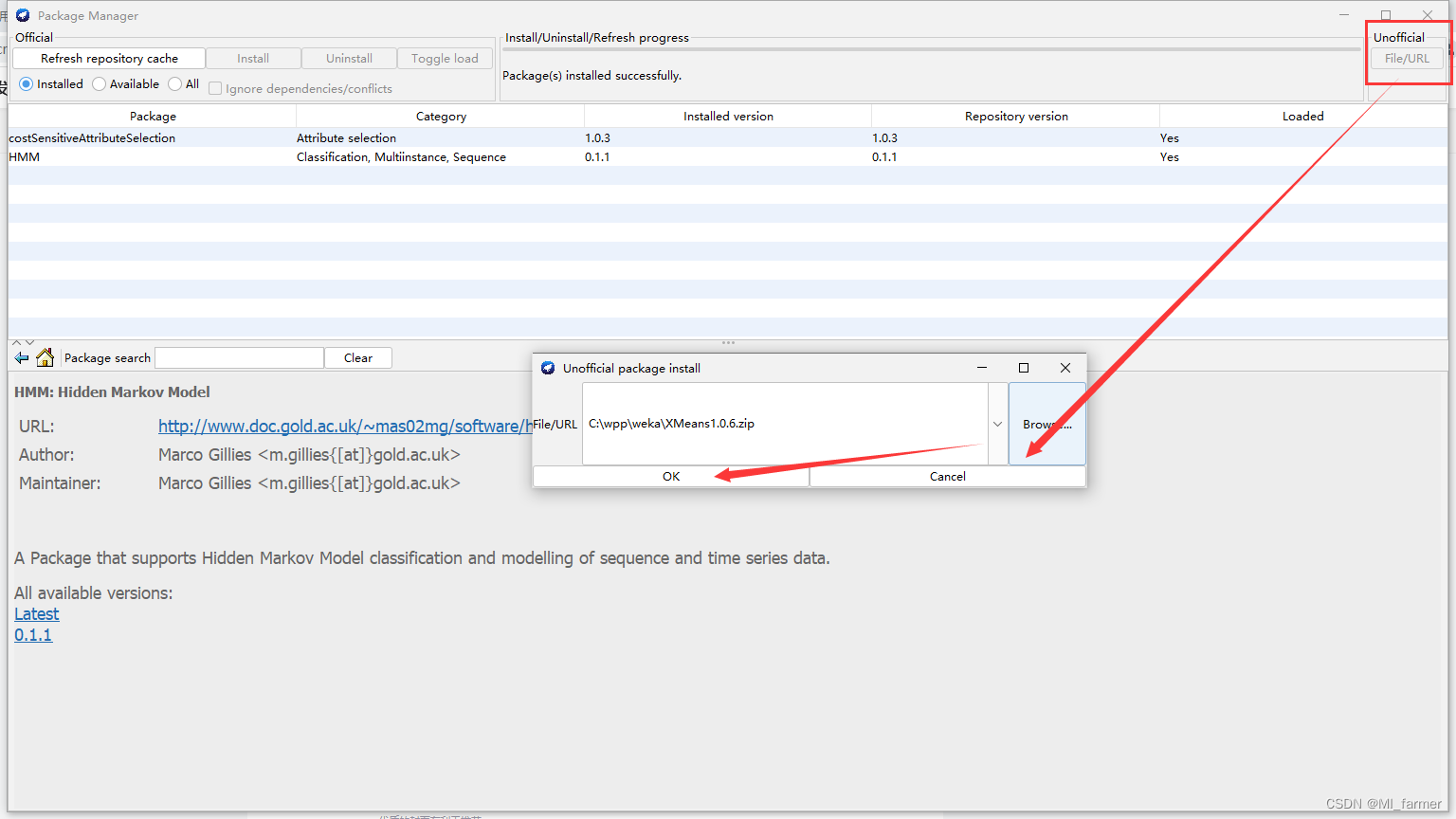The width and height of the screenshot is (1456, 819).
Task: Click the Unofficial File/URL button
Action: click(1407, 58)
